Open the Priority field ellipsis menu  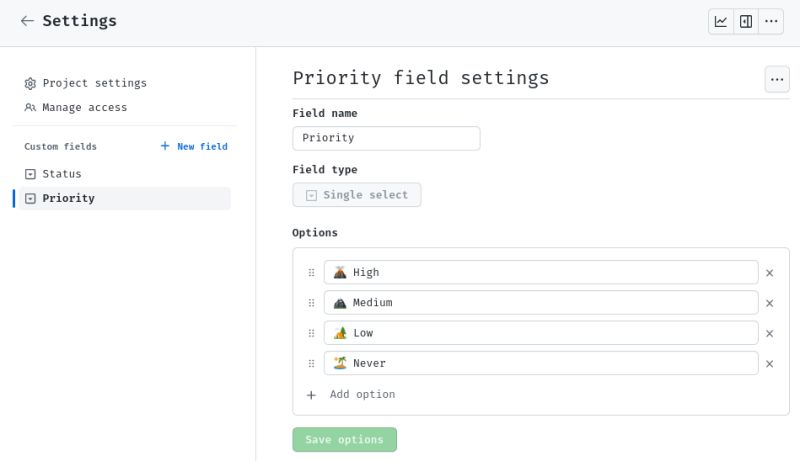(x=777, y=79)
